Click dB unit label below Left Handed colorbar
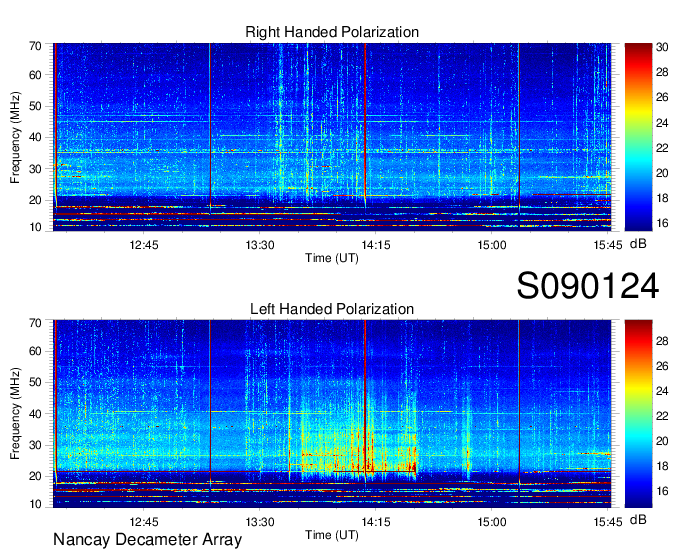Screen dimensions: 680x552 [x=638, y=520]
